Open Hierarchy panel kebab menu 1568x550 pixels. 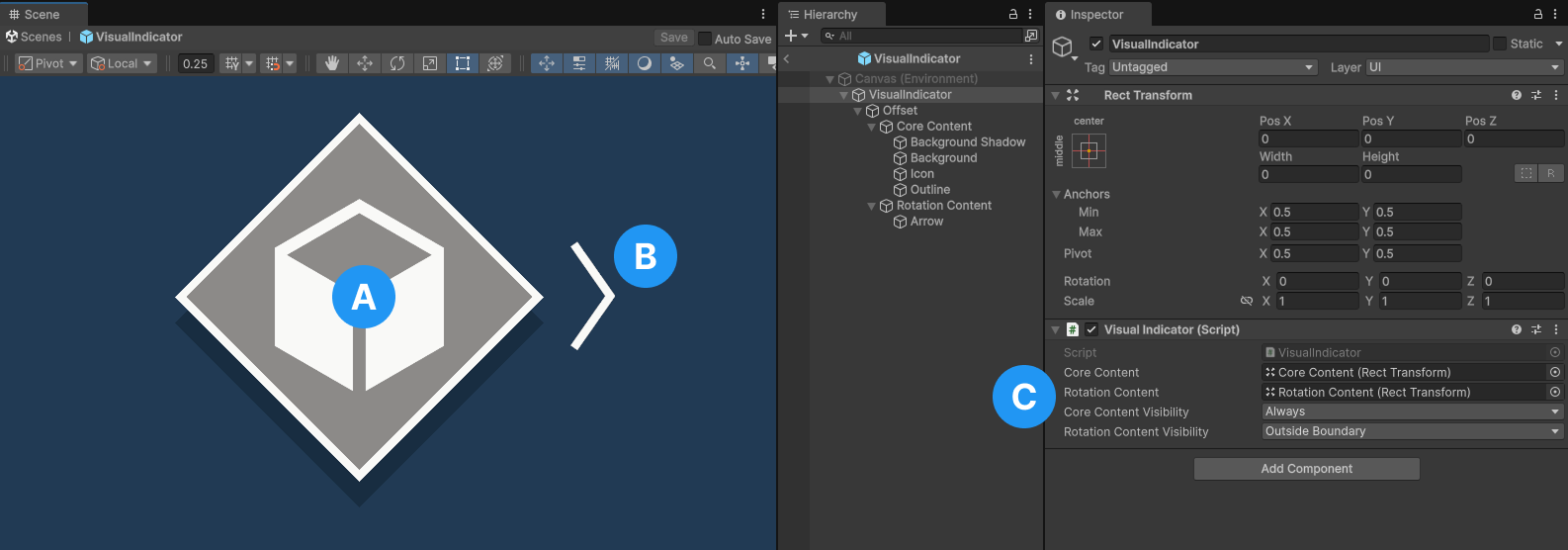coord(1031,14)
